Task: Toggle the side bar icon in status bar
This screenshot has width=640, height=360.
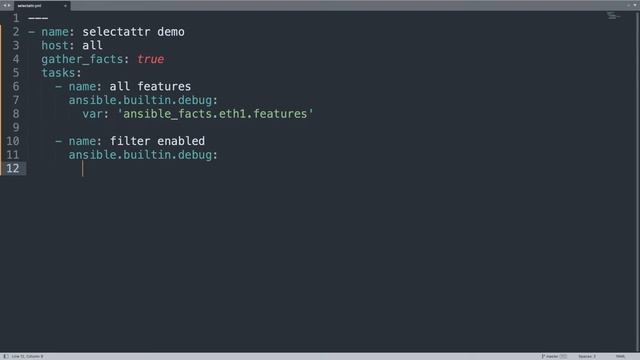Action: click(x=6, y=356)
